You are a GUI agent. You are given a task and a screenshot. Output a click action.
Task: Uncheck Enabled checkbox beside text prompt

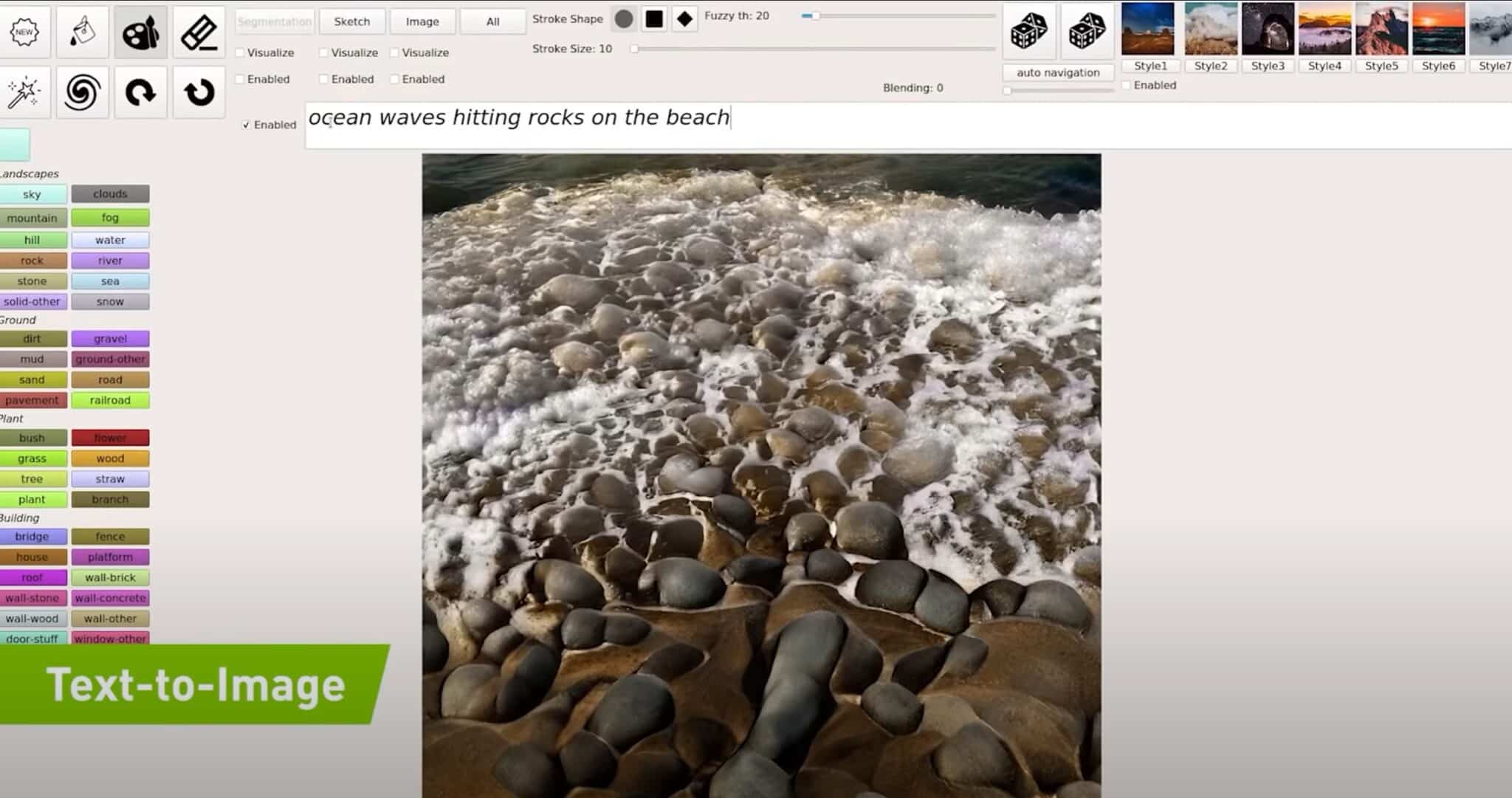point(247,125)
